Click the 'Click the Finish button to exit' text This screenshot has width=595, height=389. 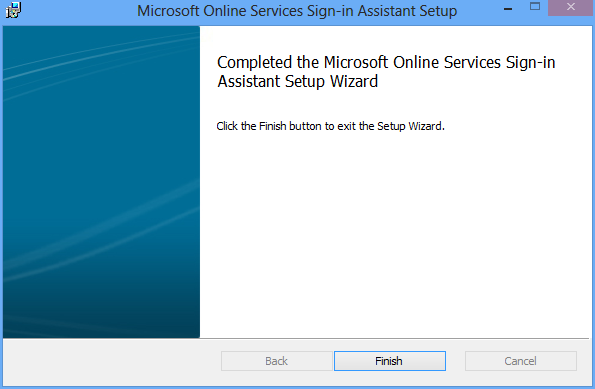click(x=331, y=126)
